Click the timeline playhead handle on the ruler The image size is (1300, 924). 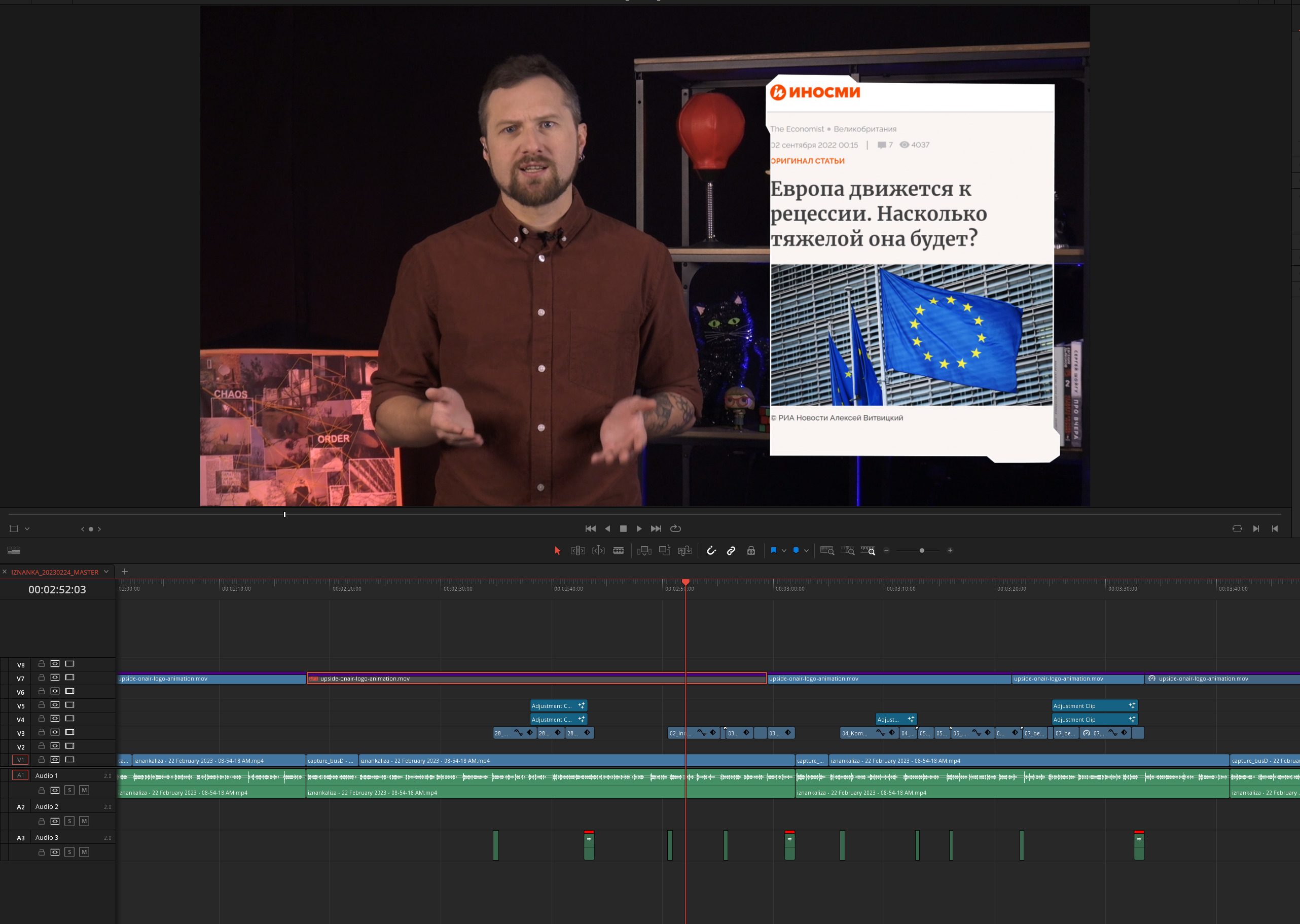coord(686,582)
